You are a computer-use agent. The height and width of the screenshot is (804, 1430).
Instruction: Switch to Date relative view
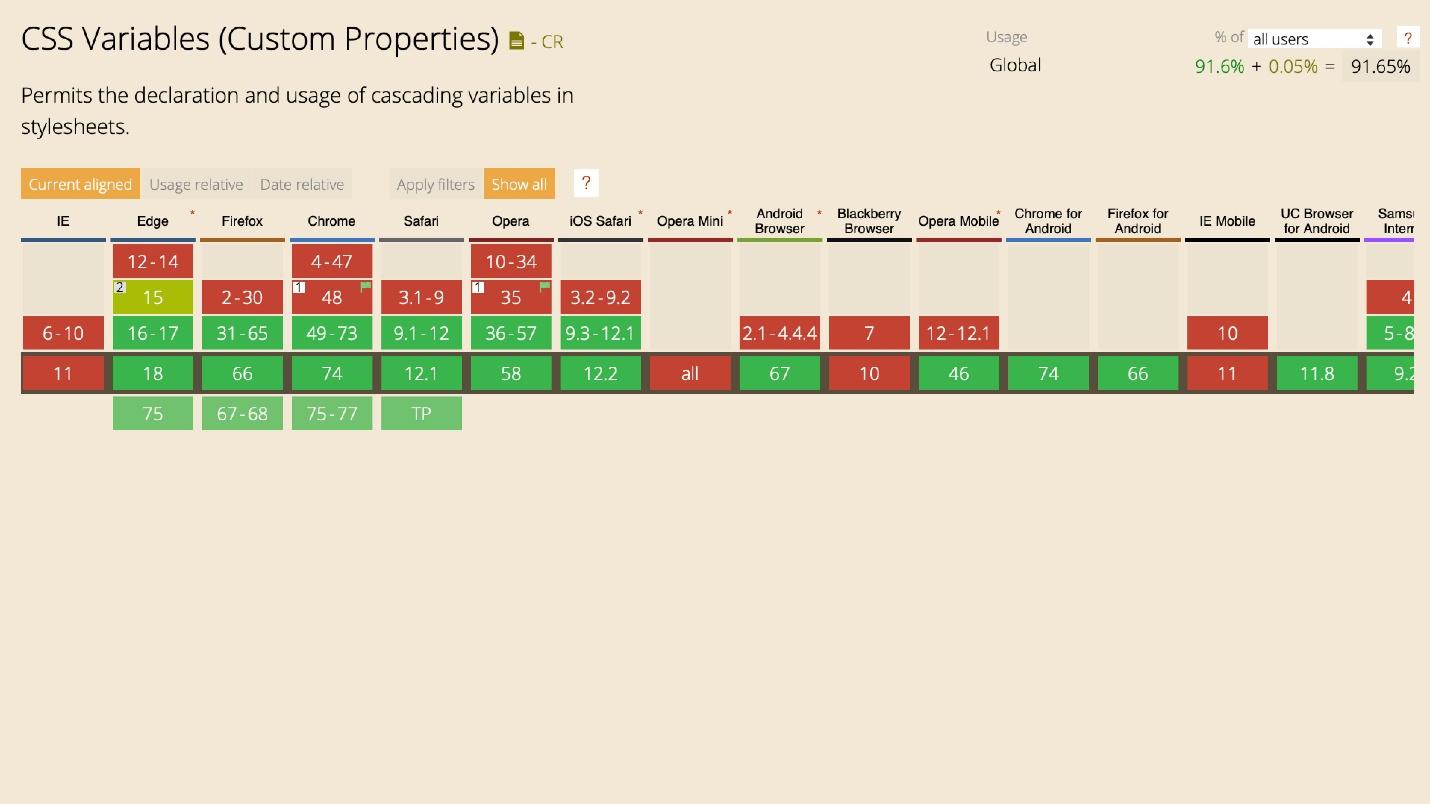click(x=302, y=184)
